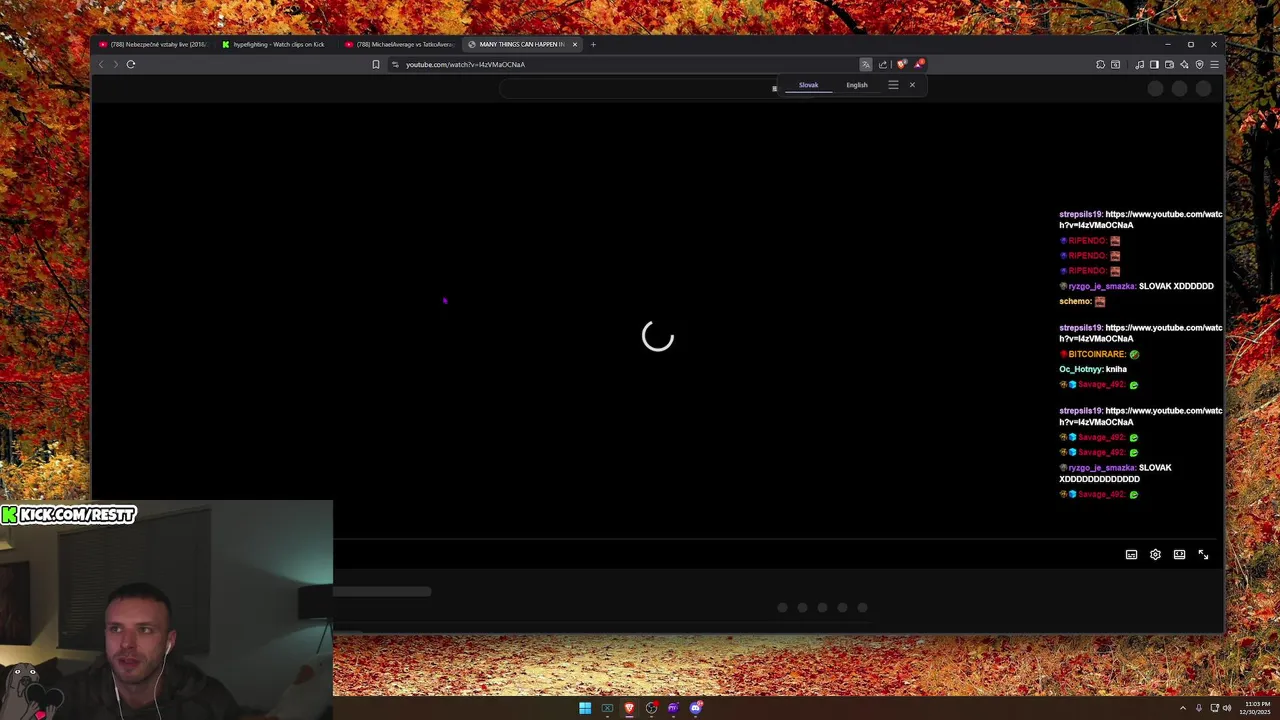Image resolution: width=1280 pixels, height=720 pixels.
Task: Click strepsils19's first YouTube link in chat
Action: [x=1141, y=220]
